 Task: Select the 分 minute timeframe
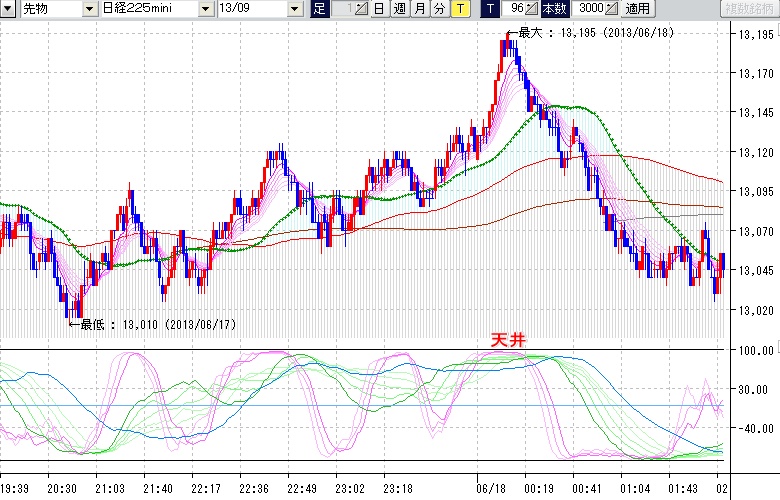(439, 9)
